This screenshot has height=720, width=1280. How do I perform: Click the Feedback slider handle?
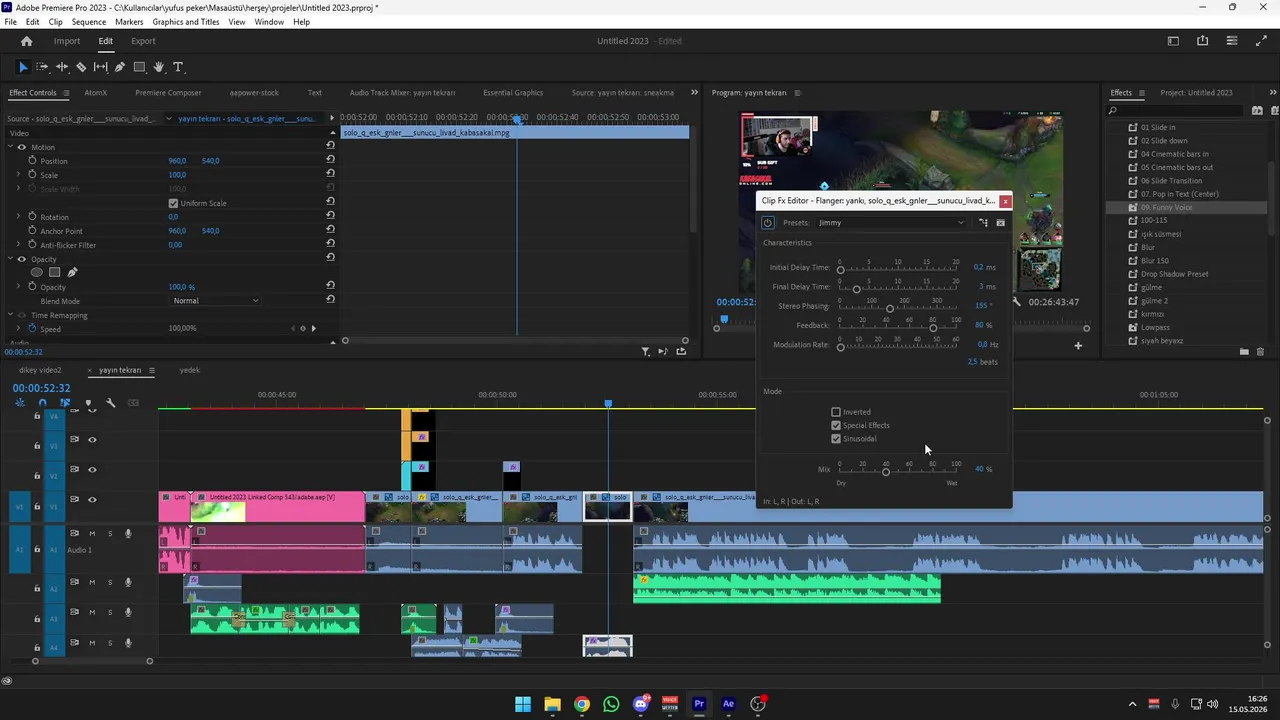(933, 328)
